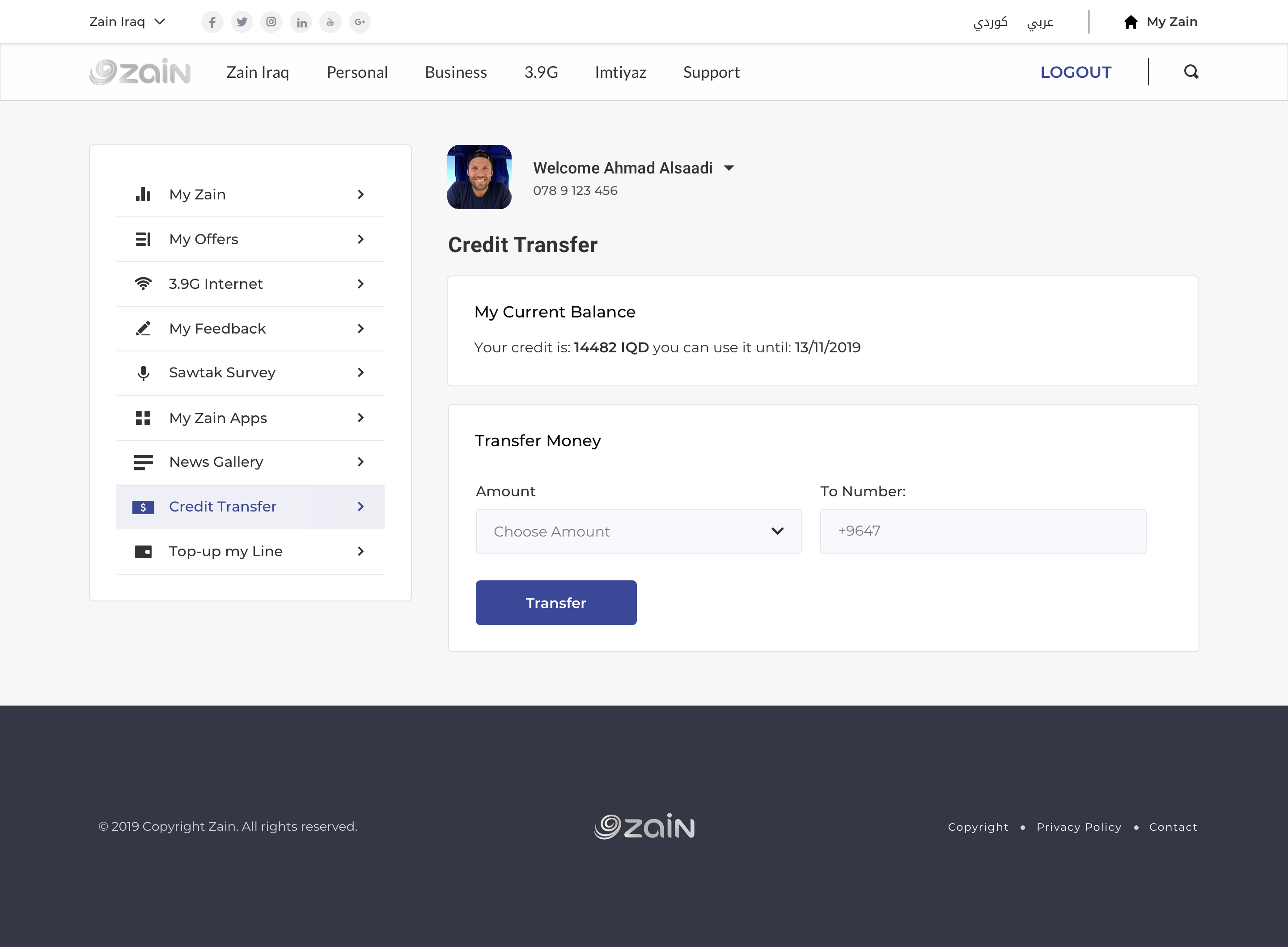Focus the To Number input field

983,531
